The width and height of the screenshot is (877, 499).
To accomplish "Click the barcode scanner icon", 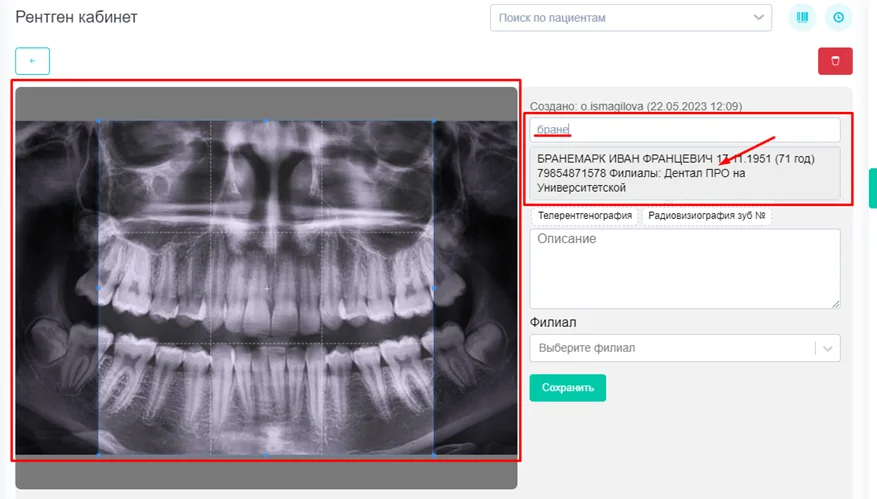I will tap(802, 18).
